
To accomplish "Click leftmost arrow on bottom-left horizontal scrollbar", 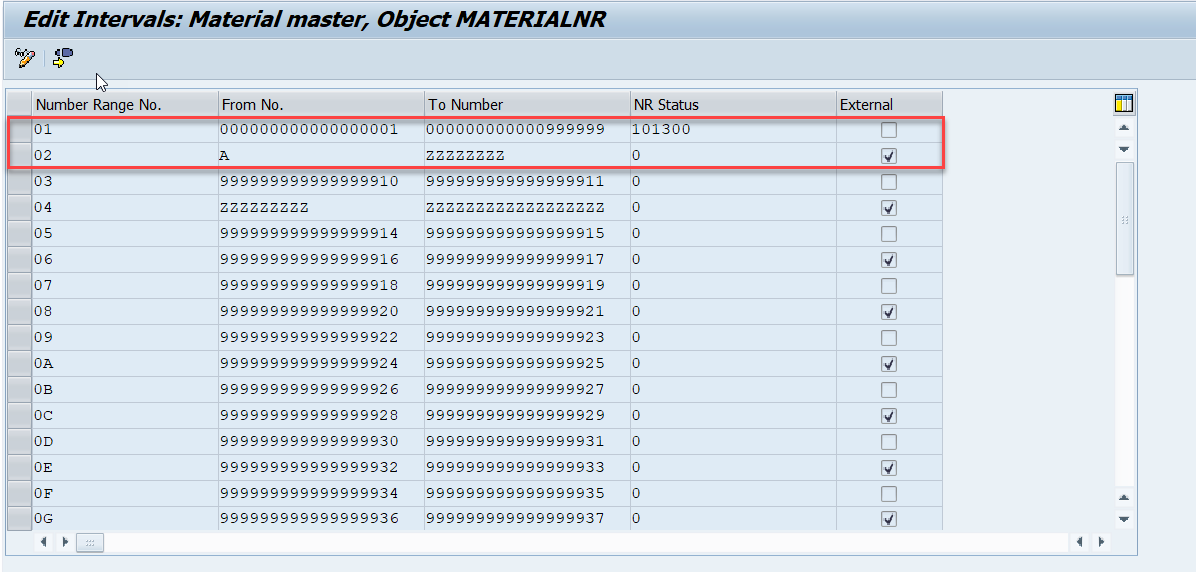I will 44,542.
